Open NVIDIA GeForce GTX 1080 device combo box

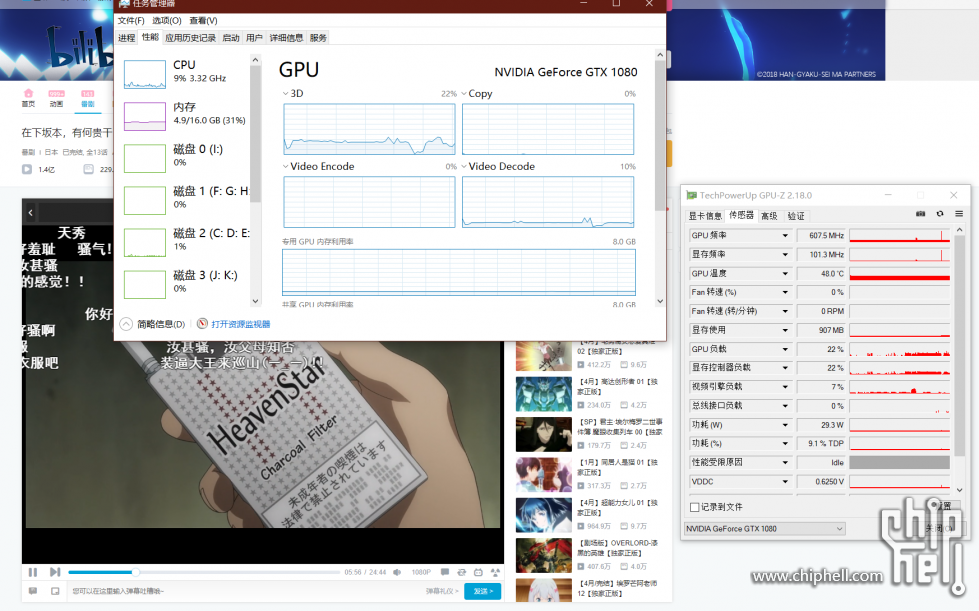[764, 529]
